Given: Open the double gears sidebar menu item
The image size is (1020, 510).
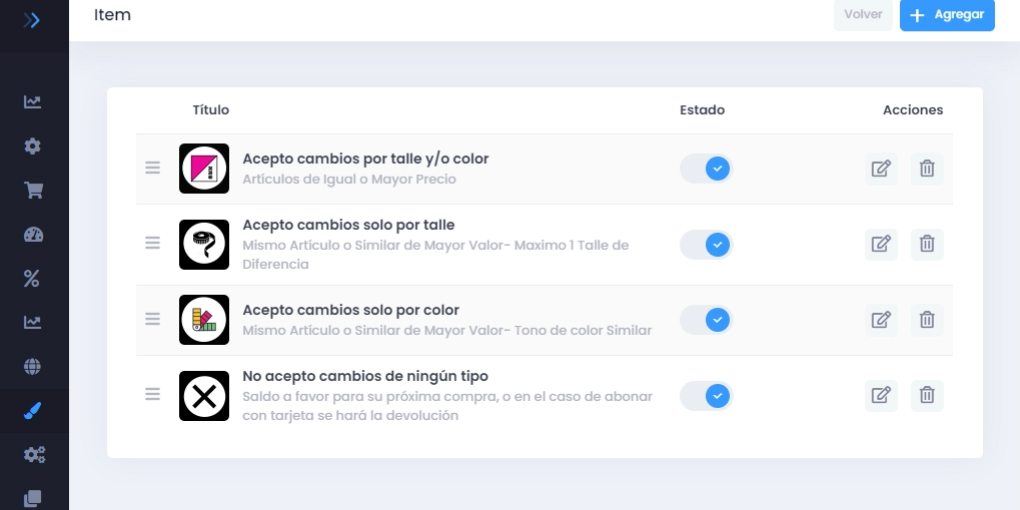Looking at the screenshot, I should click(x=33, y=455).
